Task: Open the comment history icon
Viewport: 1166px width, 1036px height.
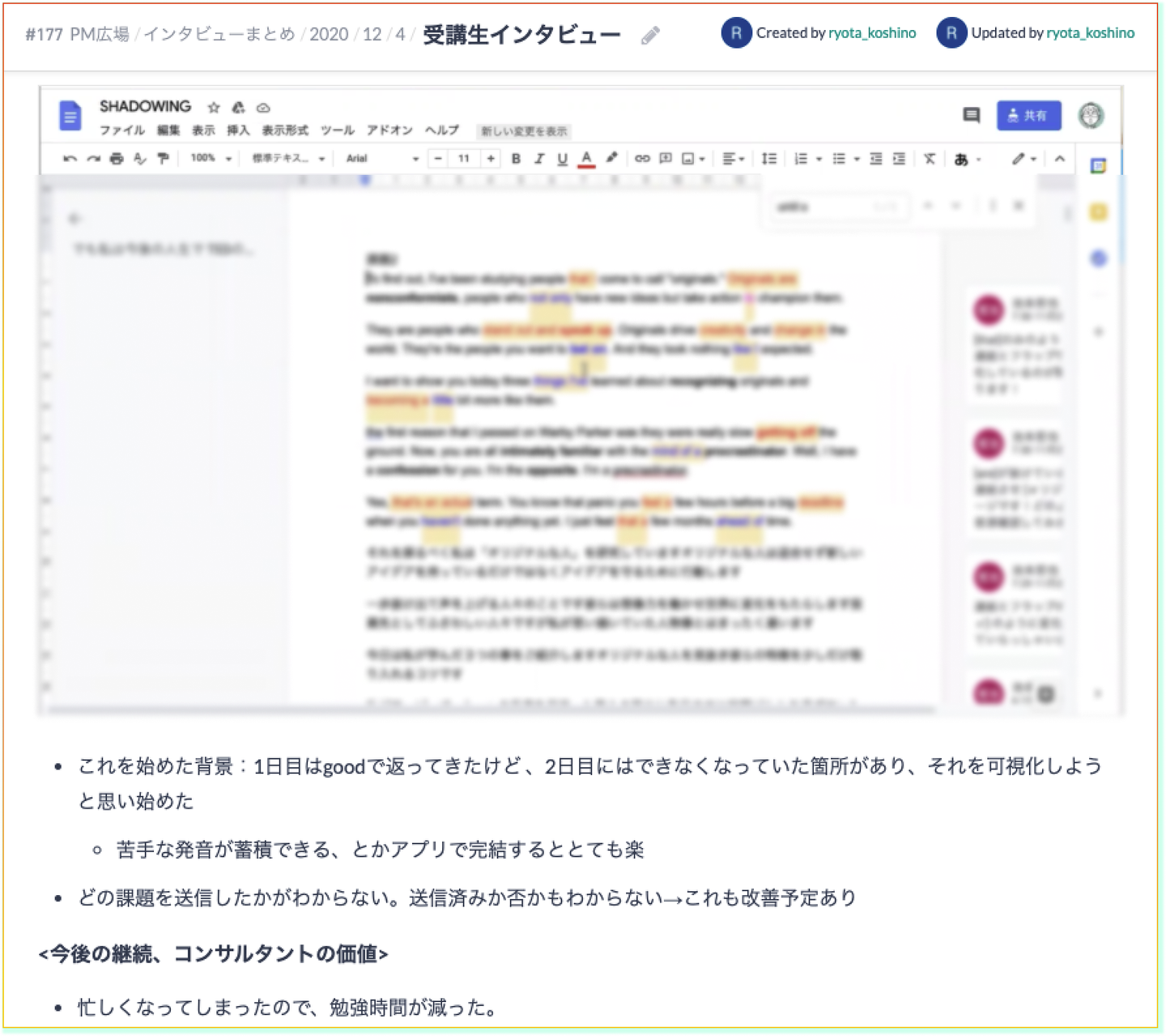Action: click(971, 116)
